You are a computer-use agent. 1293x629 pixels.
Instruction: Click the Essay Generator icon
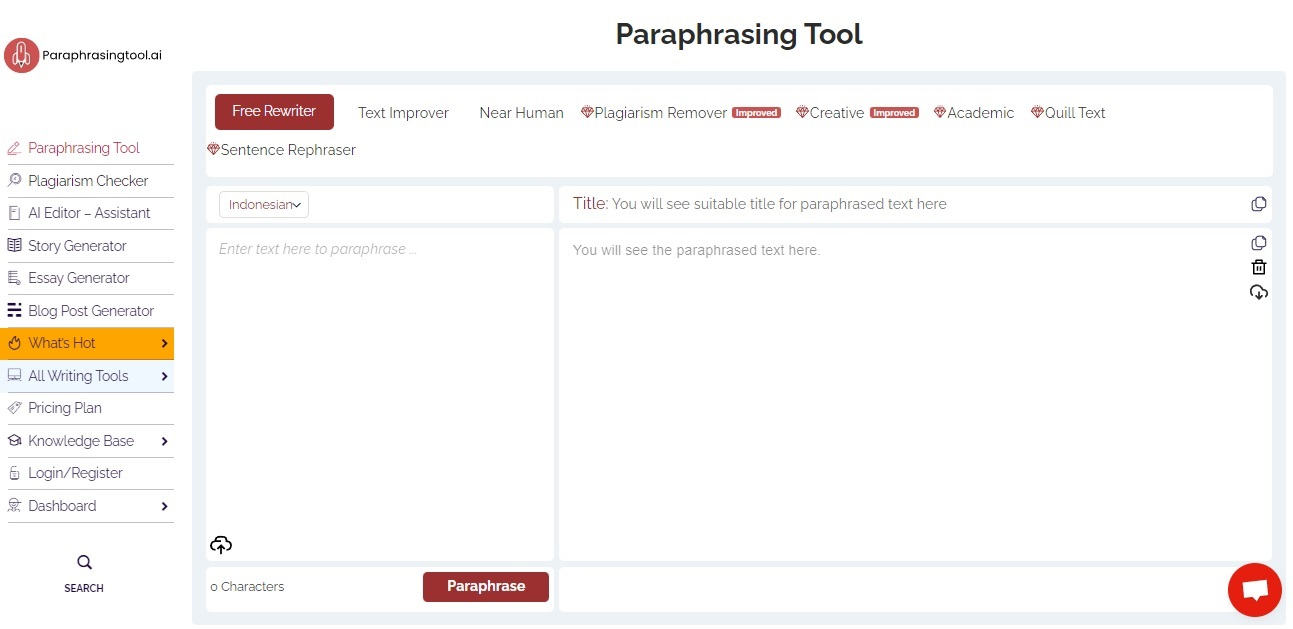14,278
